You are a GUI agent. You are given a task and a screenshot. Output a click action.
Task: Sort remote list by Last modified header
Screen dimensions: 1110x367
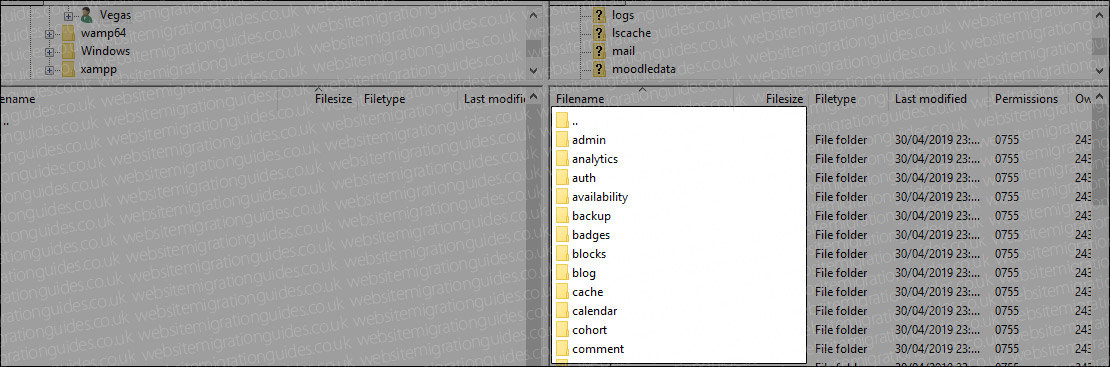(x=931, y=99)
